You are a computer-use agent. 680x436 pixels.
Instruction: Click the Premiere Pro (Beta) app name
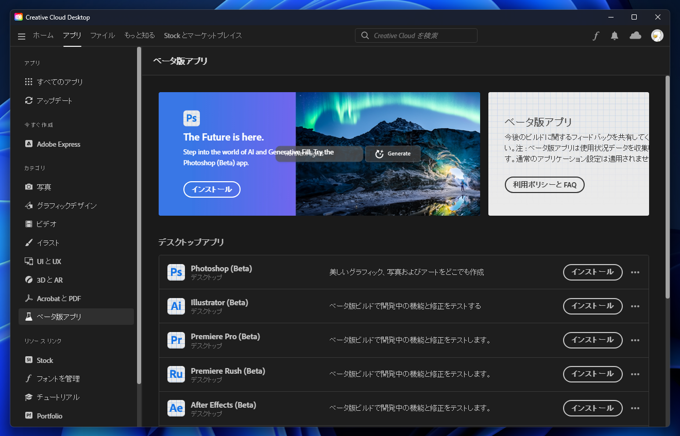pos(226,337)
